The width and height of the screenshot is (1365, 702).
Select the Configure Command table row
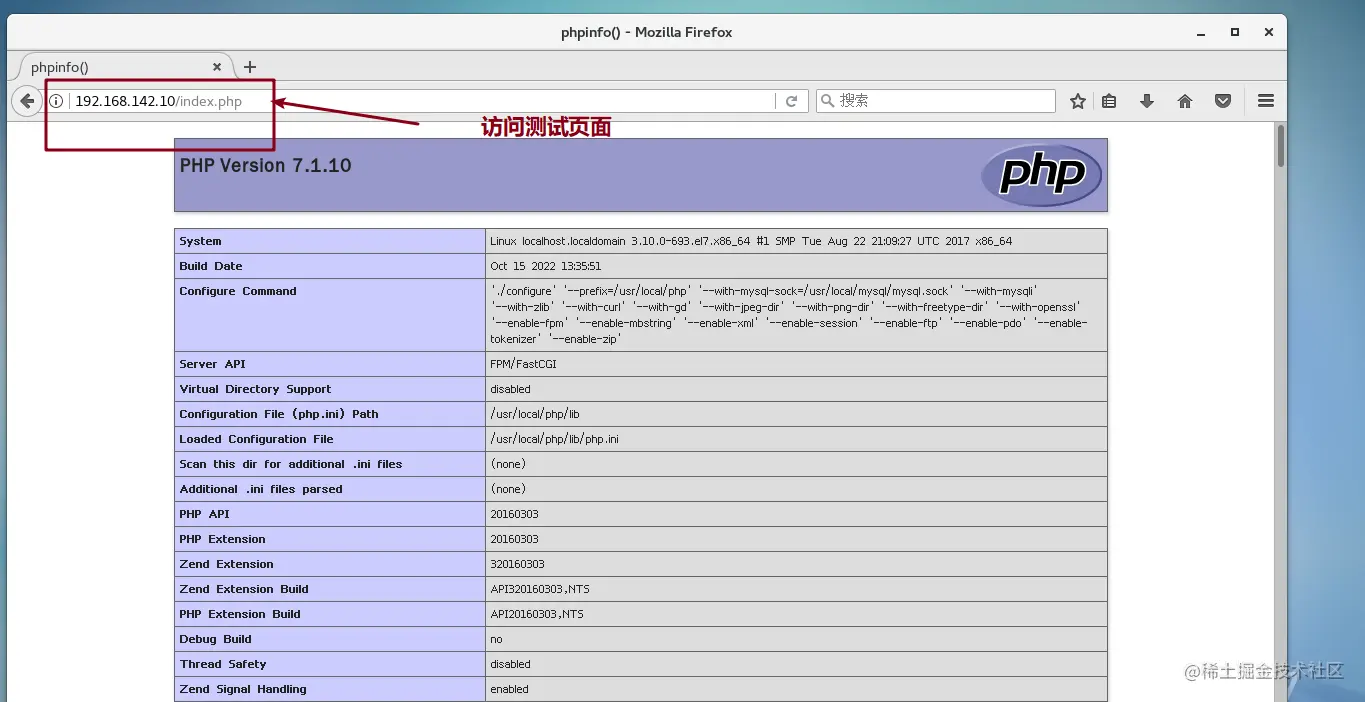tap(640, 314)
